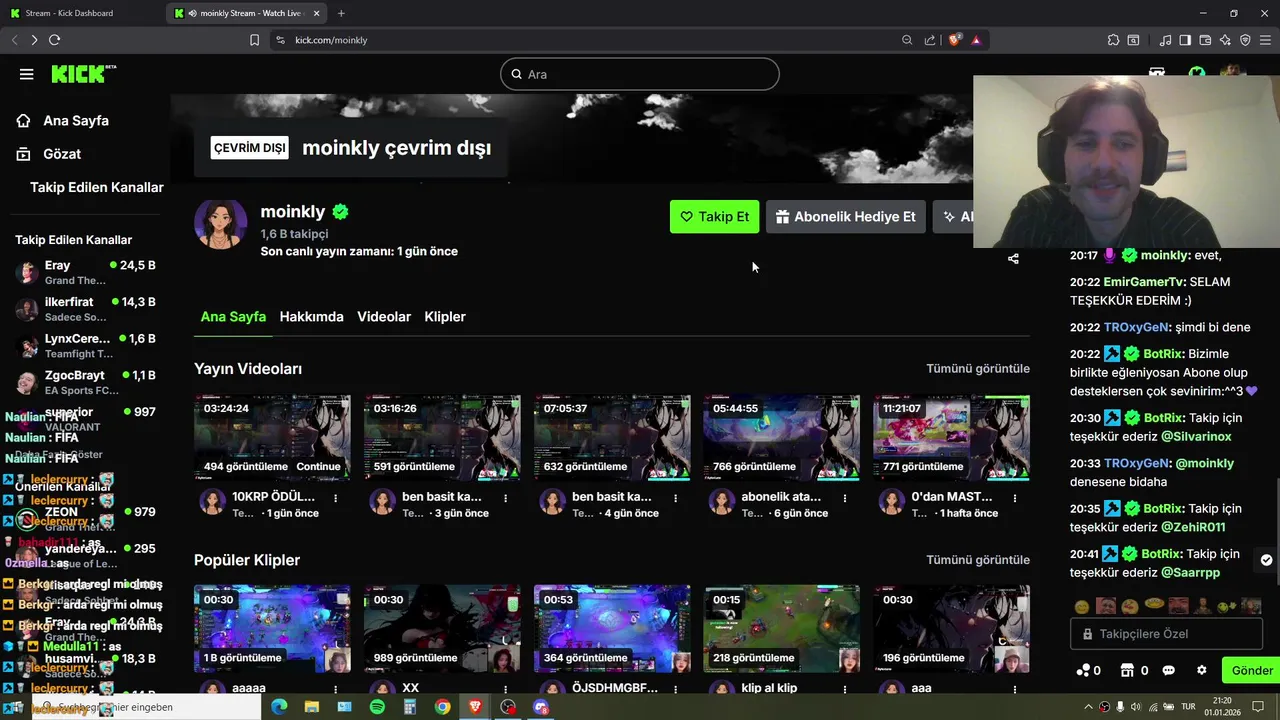1280x720 pixels.
Task: Open the 03:16:26 stream video thumbnail
Action: point(442,438)
